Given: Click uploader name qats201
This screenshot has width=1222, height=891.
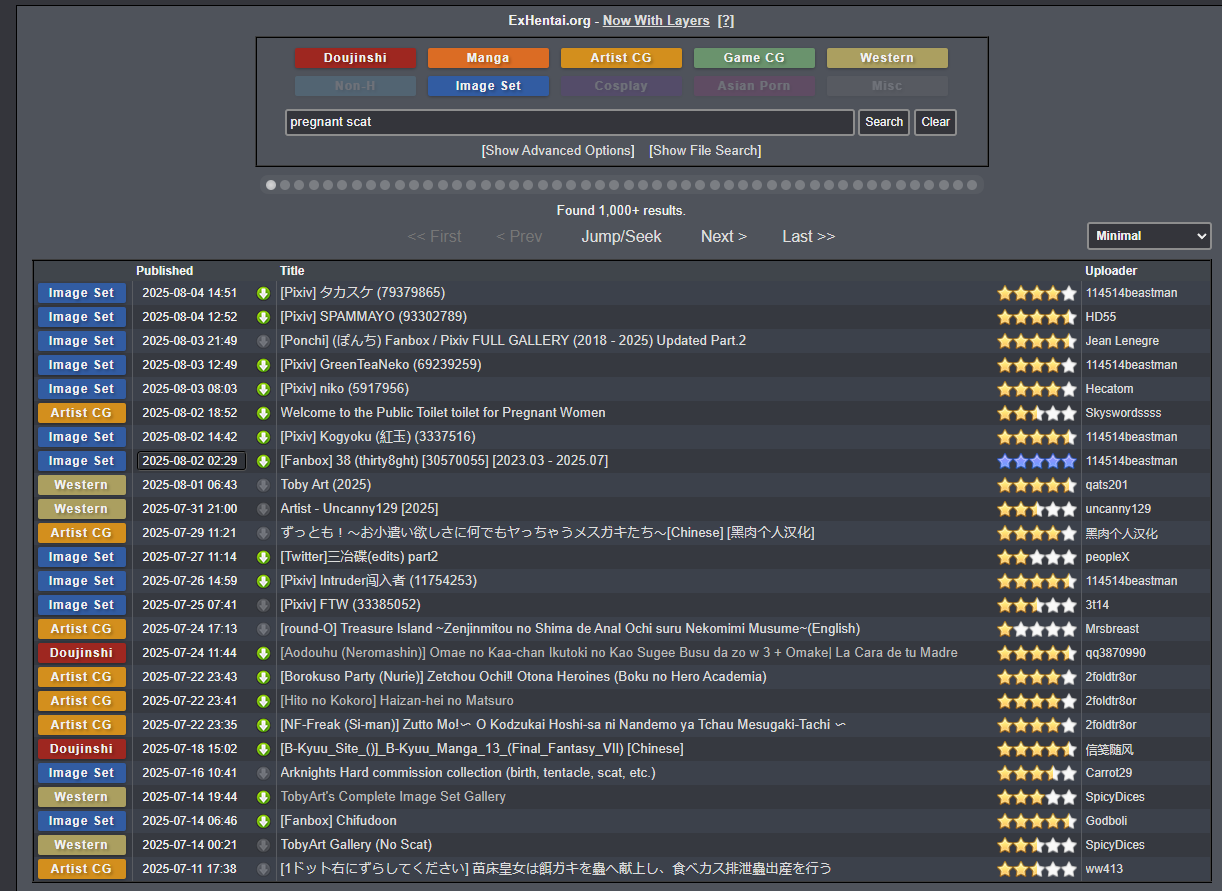Looking at the screenshot, I should (x=1107, y=485).
